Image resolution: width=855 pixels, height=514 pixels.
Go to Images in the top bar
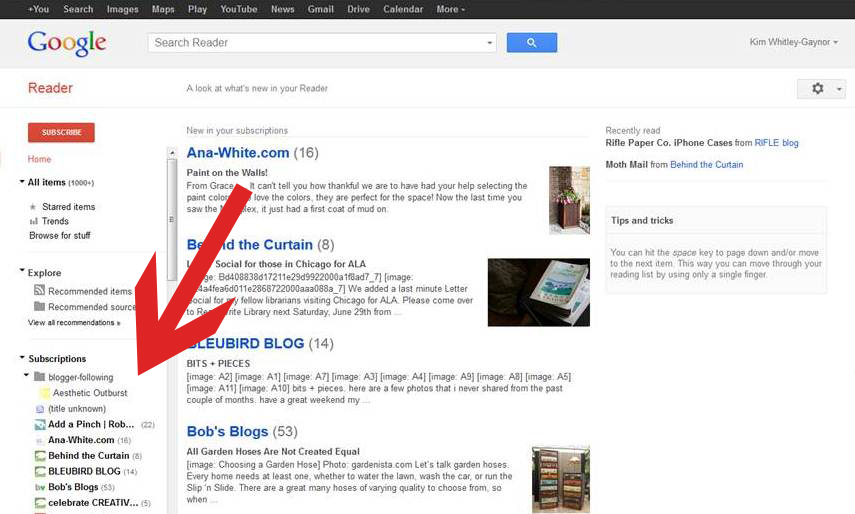point(122,9)
